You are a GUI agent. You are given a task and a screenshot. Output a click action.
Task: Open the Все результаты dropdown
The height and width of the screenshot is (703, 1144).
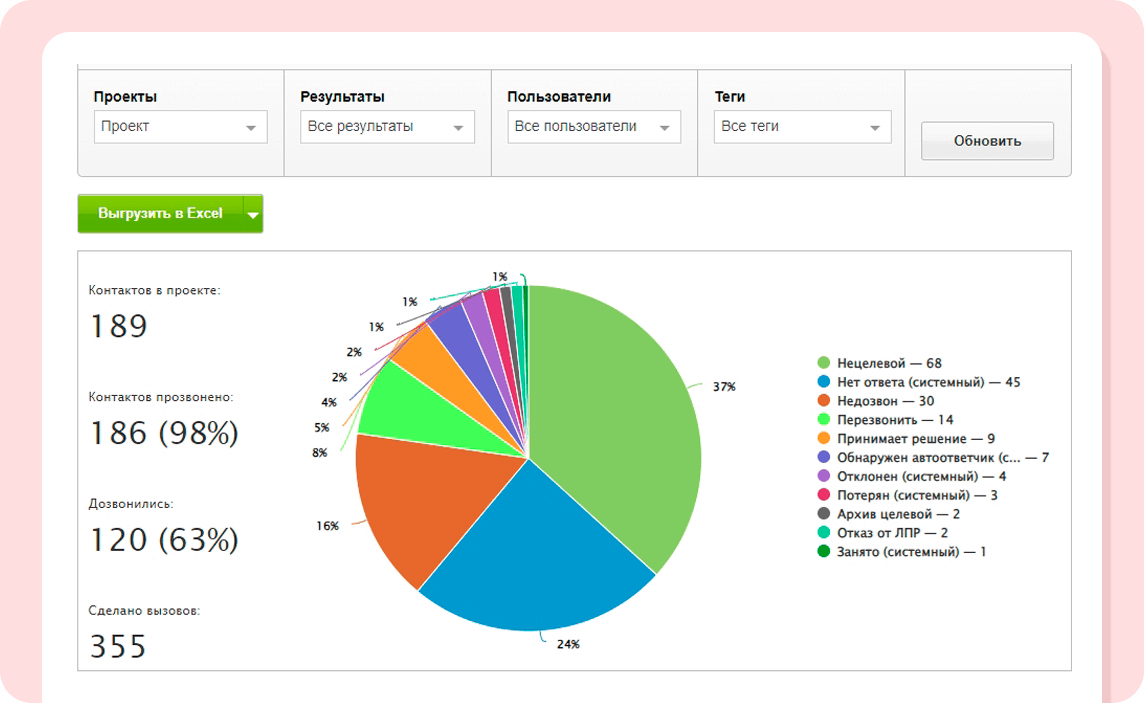coord(387,127)
